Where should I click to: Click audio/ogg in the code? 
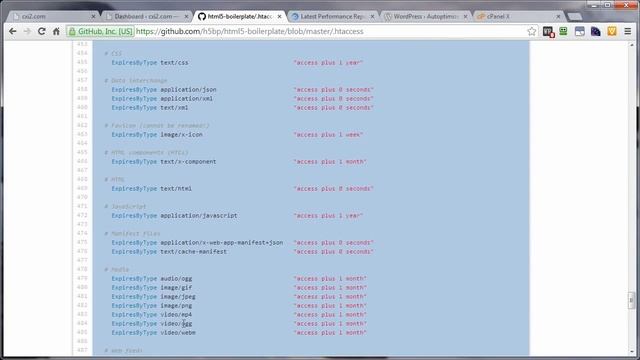click(176, 278)
